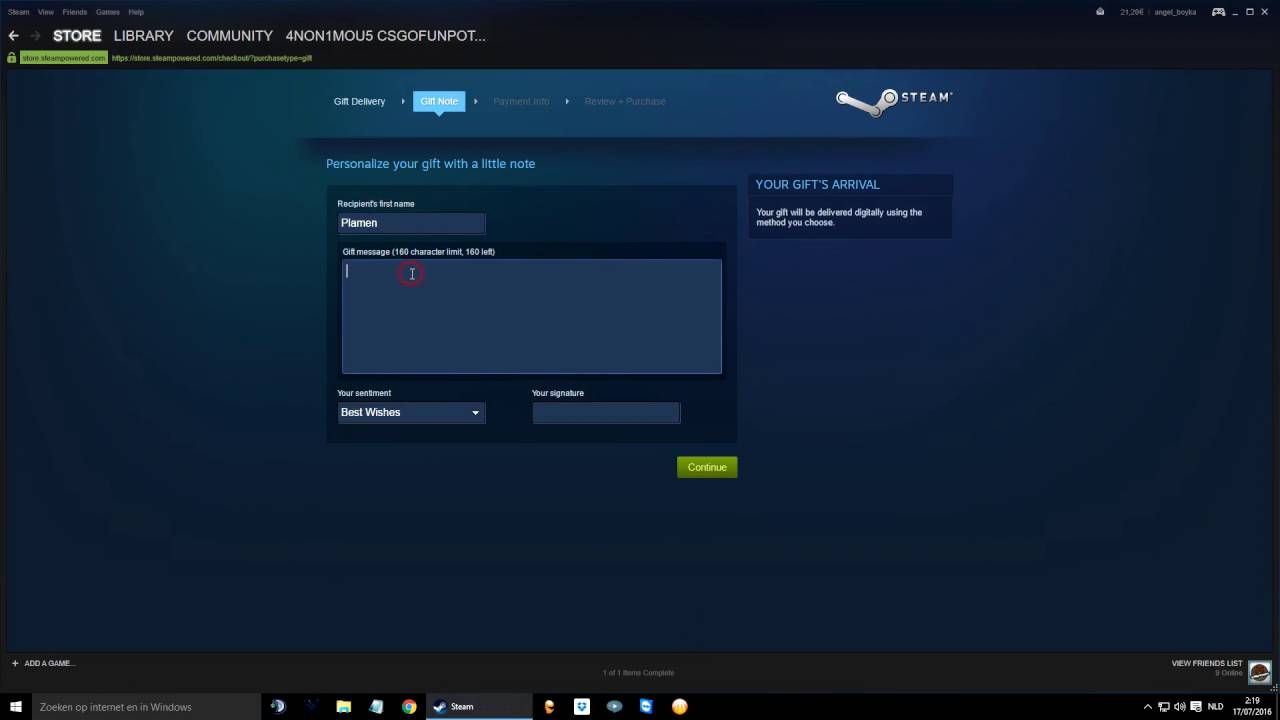
Task: Open the Friends menu
Action: tap(75, 12)
